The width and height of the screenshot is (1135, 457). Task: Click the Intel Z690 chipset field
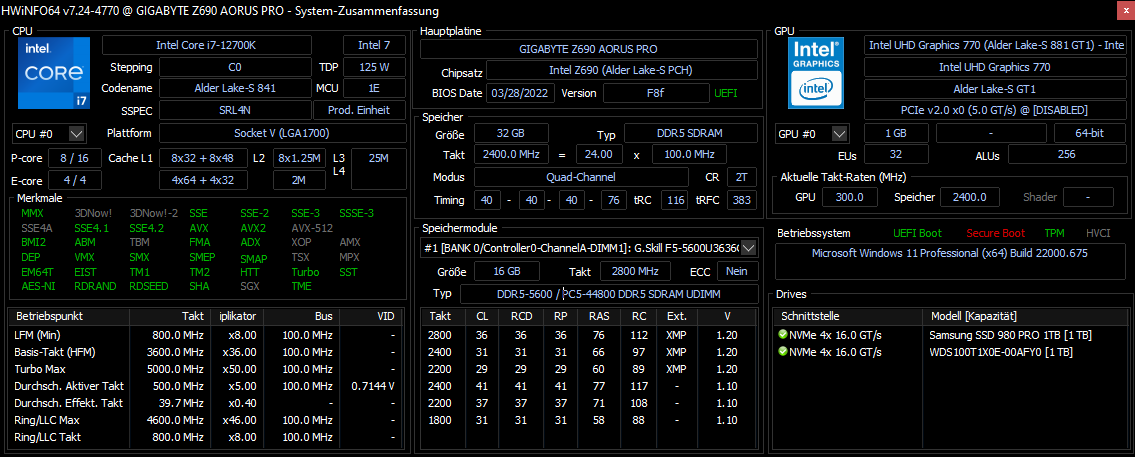(x=622, y=71)
